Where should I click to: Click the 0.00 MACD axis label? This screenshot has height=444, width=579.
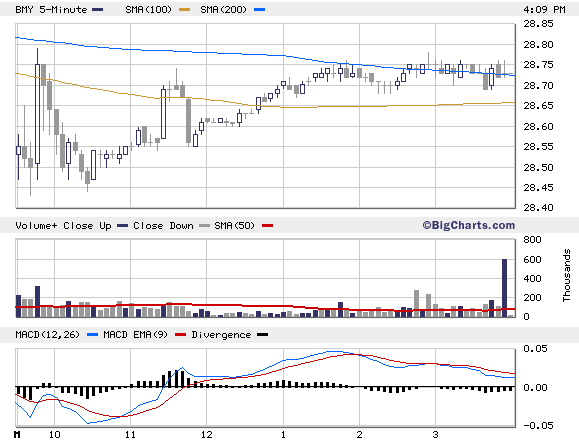coord(535,388)
